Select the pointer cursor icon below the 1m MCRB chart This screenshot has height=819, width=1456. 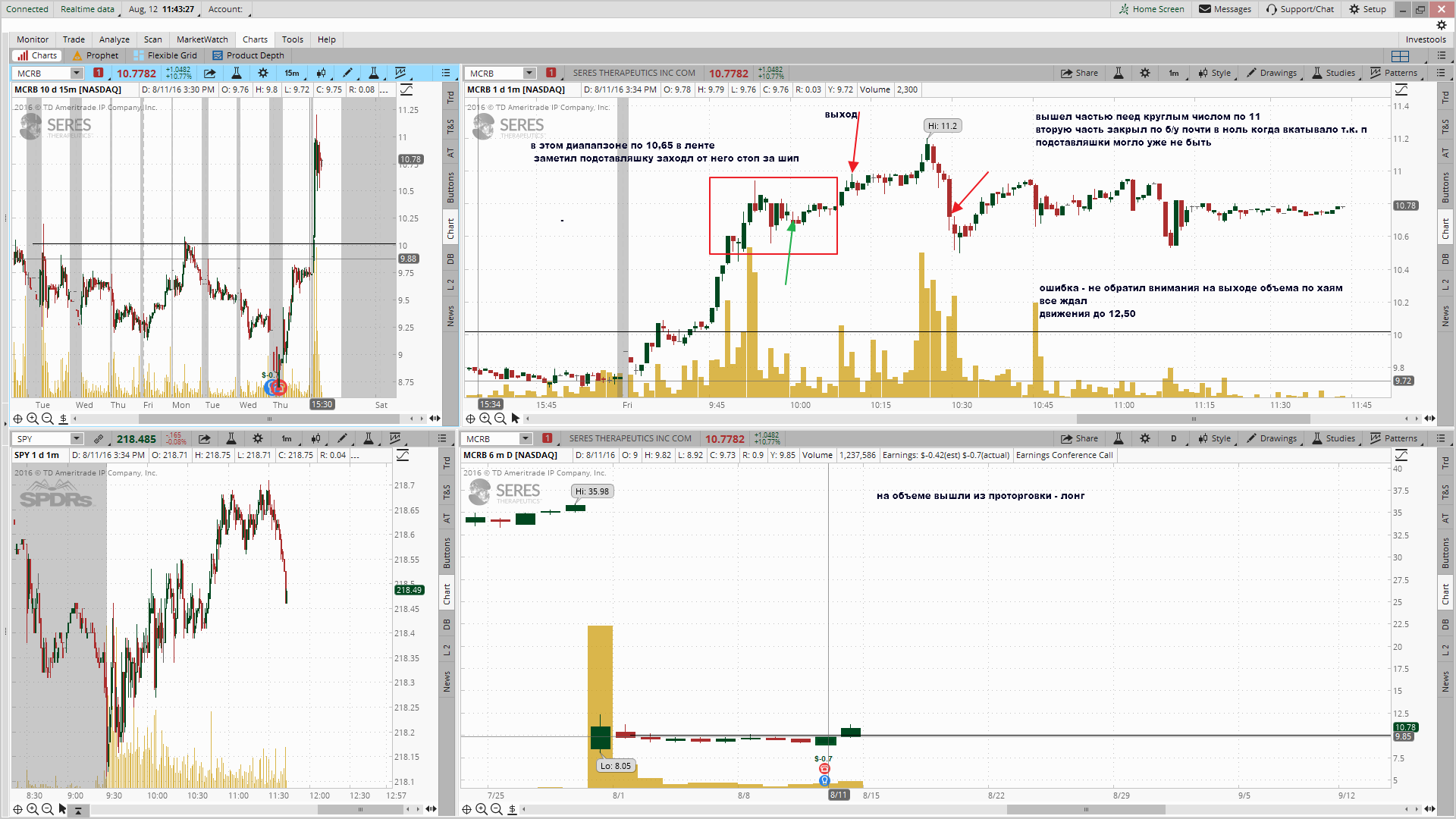(516, 419)
